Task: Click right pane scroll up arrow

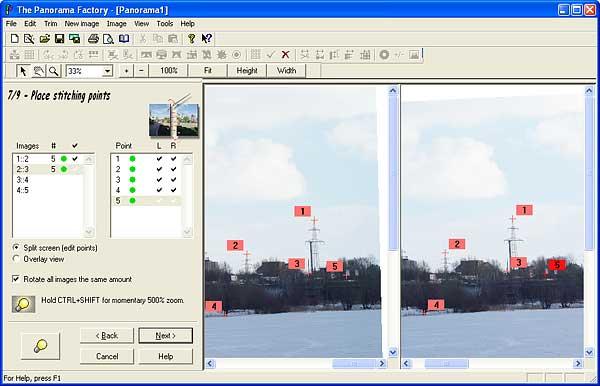Action: pyautogui.click(x=589, y=91)
